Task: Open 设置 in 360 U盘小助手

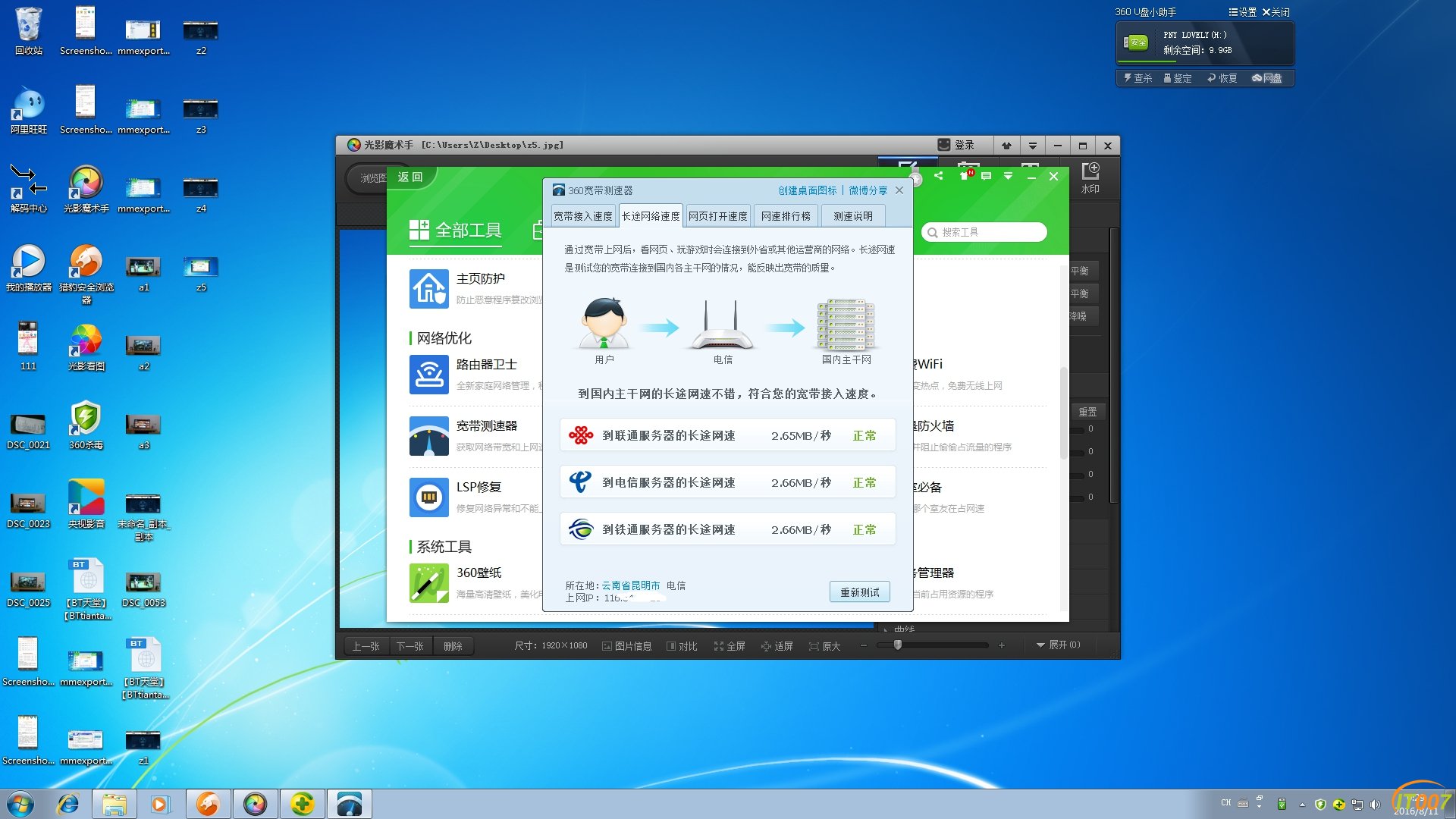Action: point(1242,12)
